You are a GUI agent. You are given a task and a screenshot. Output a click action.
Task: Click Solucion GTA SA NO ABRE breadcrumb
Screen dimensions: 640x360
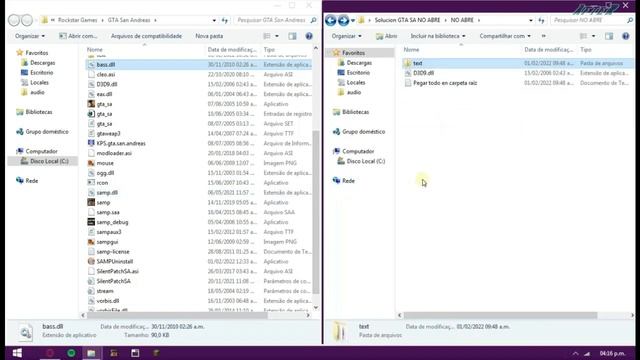[407, 20]
